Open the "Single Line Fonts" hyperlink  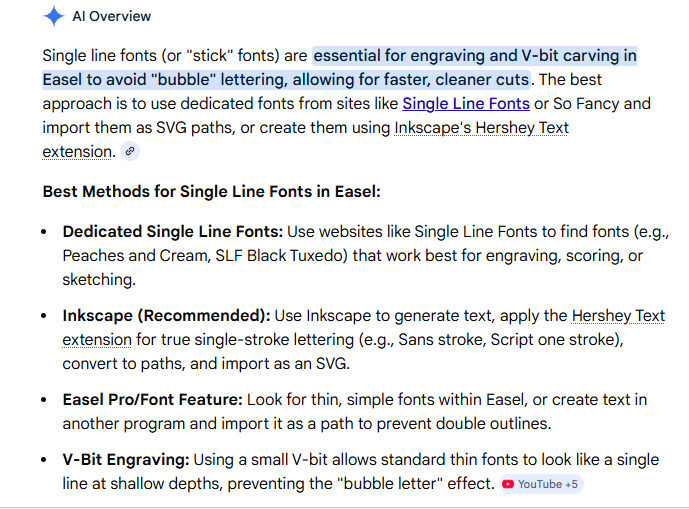coord(466,103)
